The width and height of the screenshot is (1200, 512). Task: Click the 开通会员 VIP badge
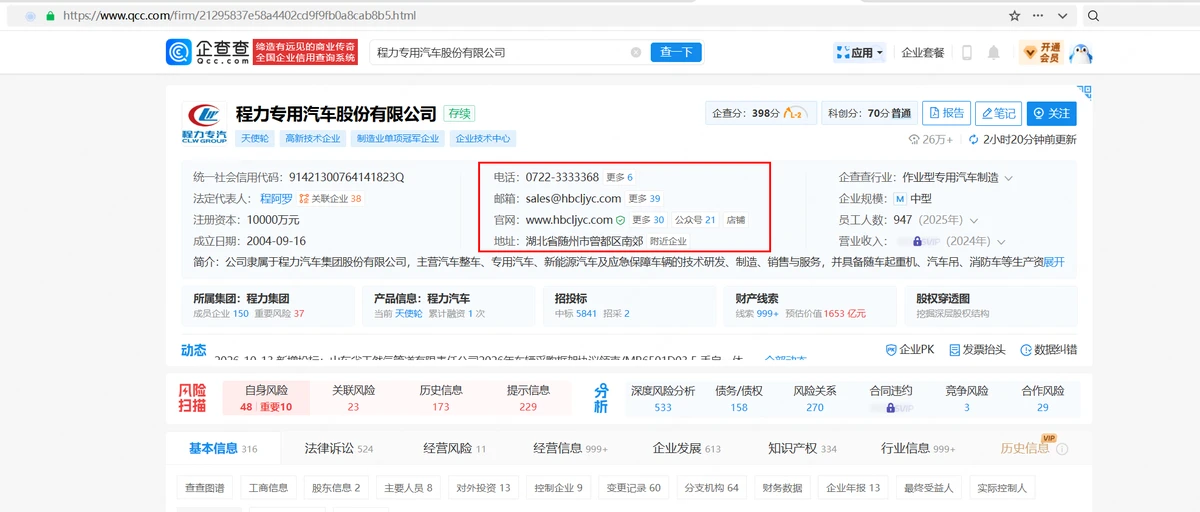pyautogui.click(x=1041, y=52)
